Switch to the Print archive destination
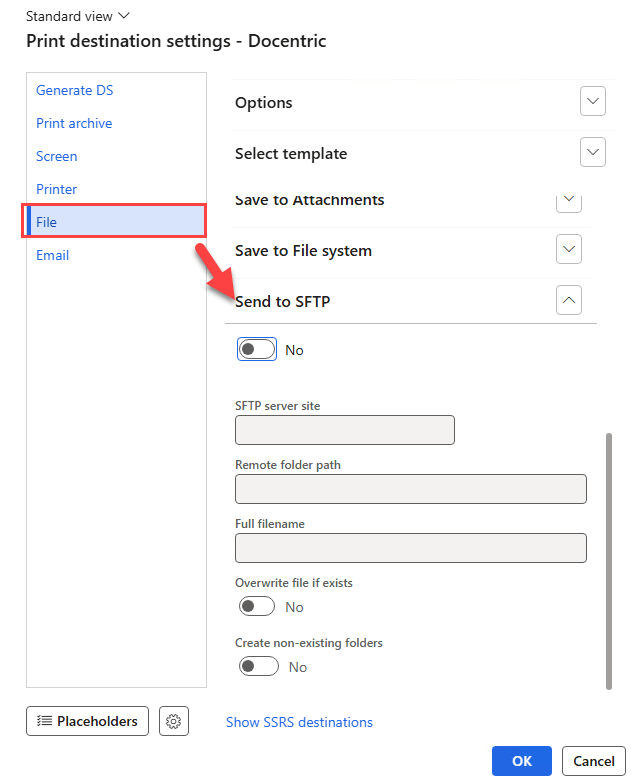Screen dimensions: 640x782 coord(74,123)
